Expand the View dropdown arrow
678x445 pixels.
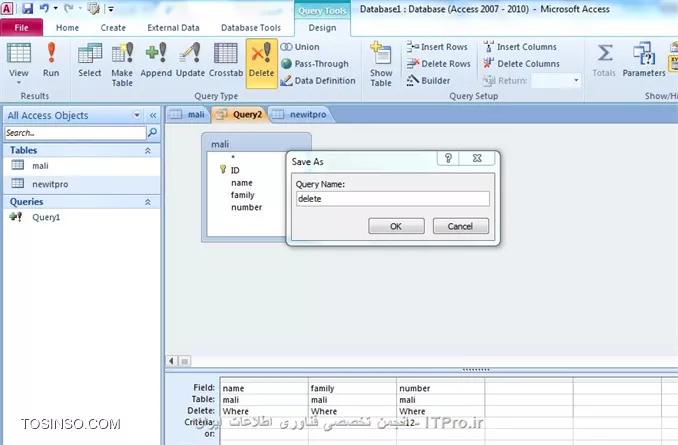point(18,83)
